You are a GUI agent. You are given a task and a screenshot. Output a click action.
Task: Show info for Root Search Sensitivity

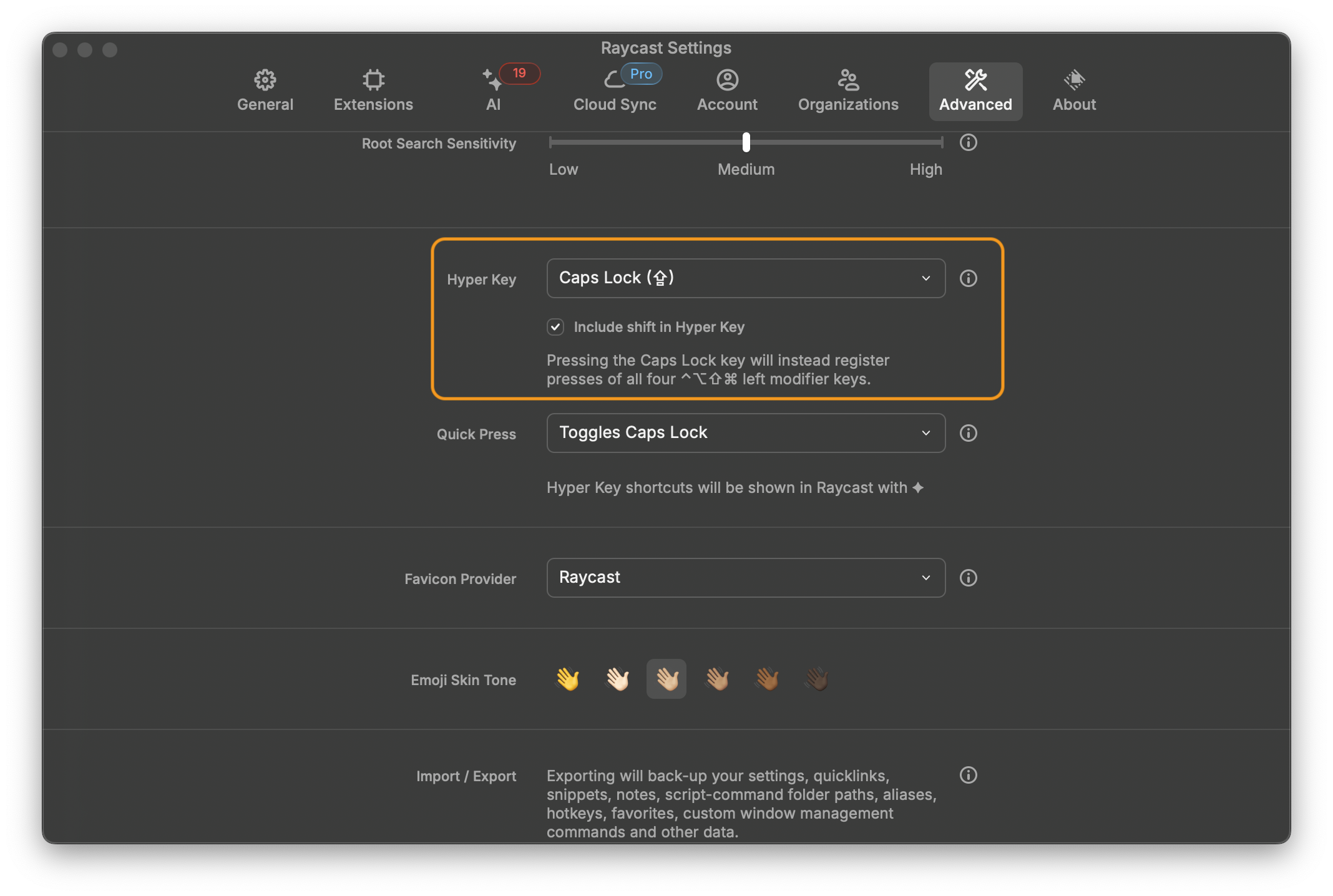coord(968,142)
